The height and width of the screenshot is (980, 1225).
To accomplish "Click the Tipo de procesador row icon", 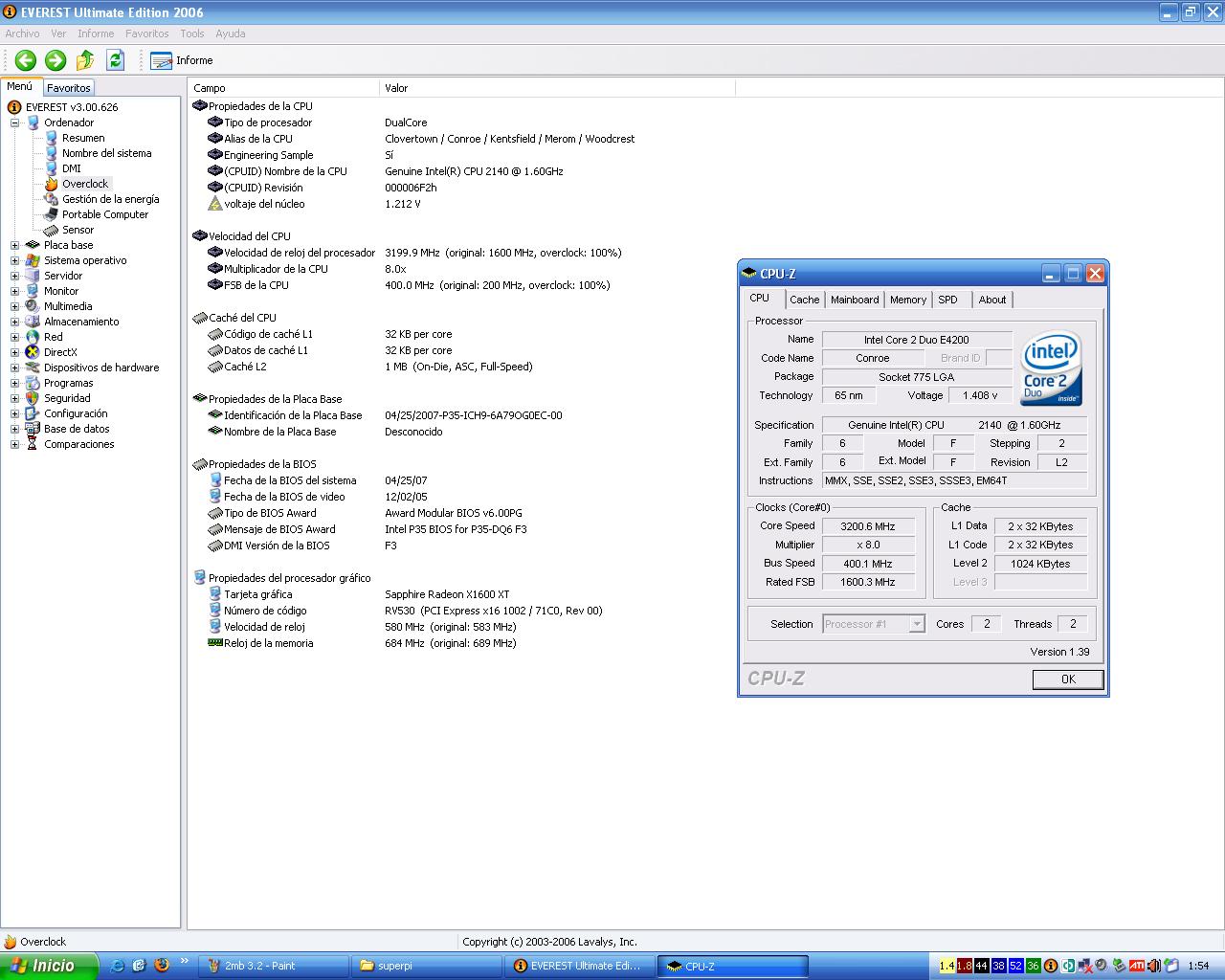I will (x=215, y=122).
